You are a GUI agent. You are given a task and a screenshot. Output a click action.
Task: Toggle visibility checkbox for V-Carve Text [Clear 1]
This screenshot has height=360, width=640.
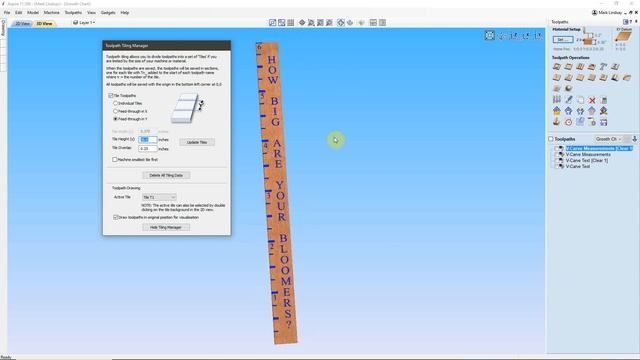pyautogui.click(x=556, y=160)
